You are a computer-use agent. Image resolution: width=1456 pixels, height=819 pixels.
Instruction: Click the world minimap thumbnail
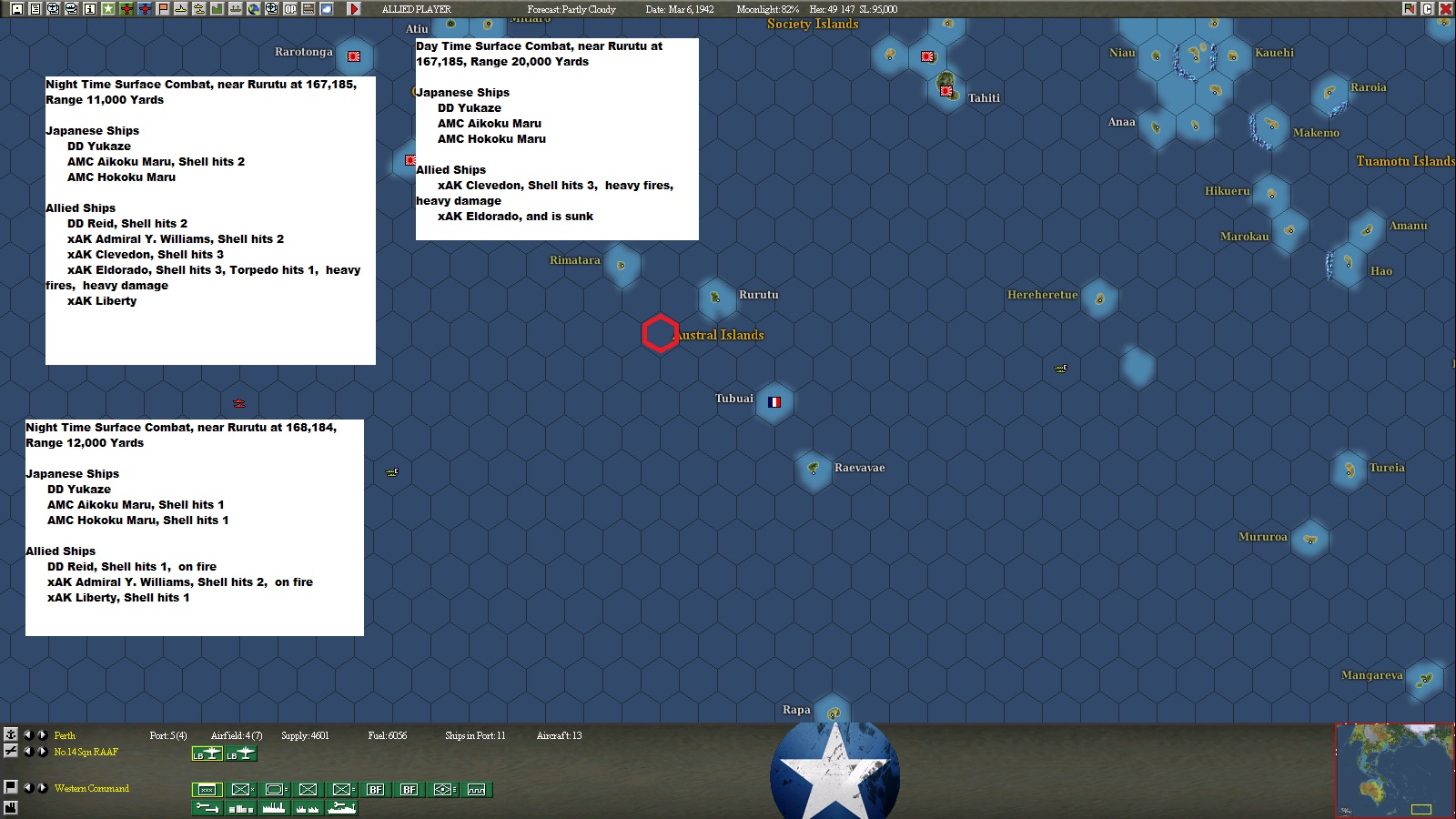click(1394, 771)
